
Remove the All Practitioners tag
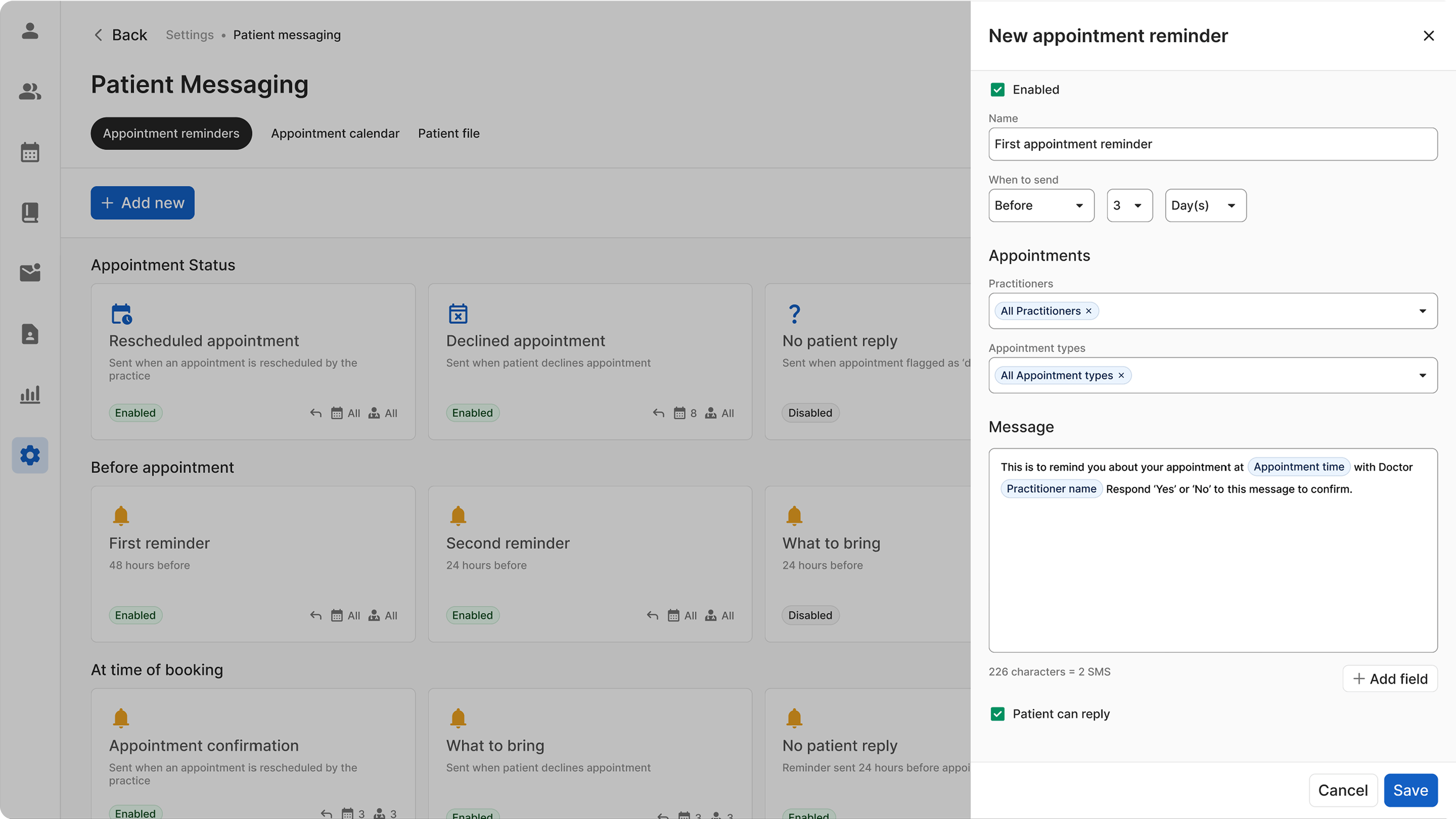pyautogui.click(x=1089, y=311)
